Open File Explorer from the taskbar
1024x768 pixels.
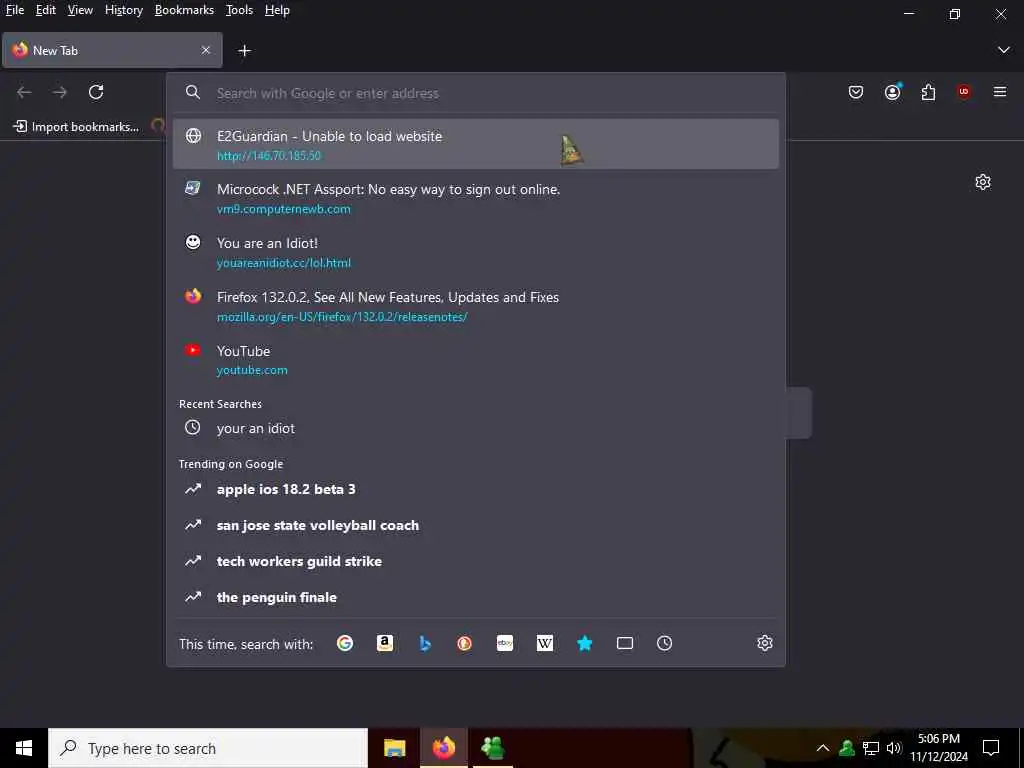click(x=394, y=748)
